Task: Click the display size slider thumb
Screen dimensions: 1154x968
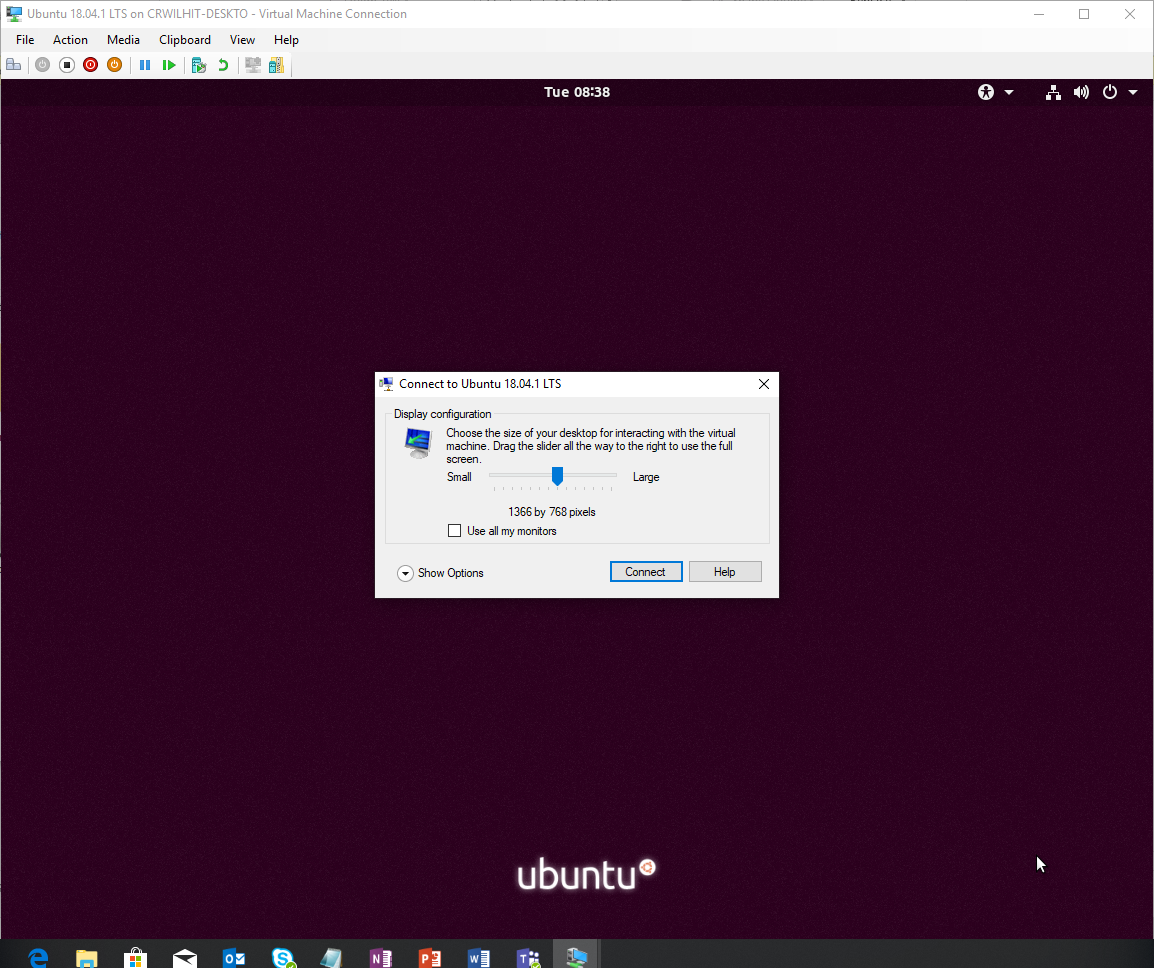Action: [557, 476]
